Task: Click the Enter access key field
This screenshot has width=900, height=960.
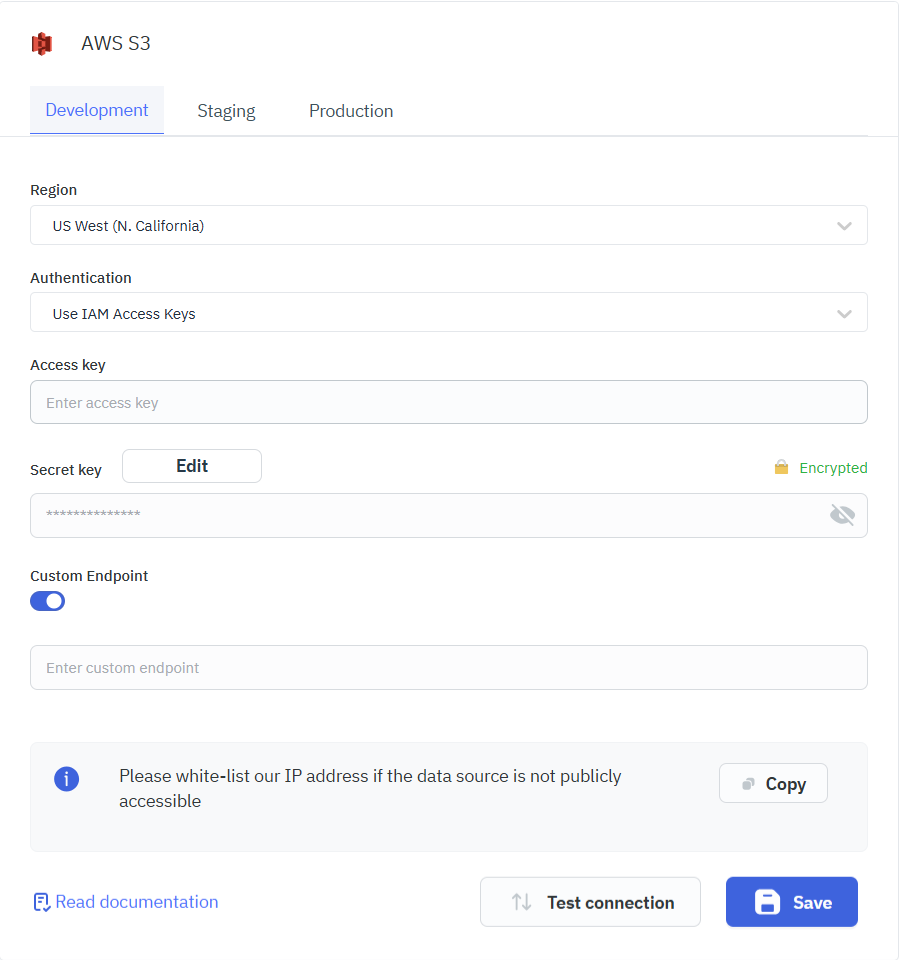Action: (449, 401)
